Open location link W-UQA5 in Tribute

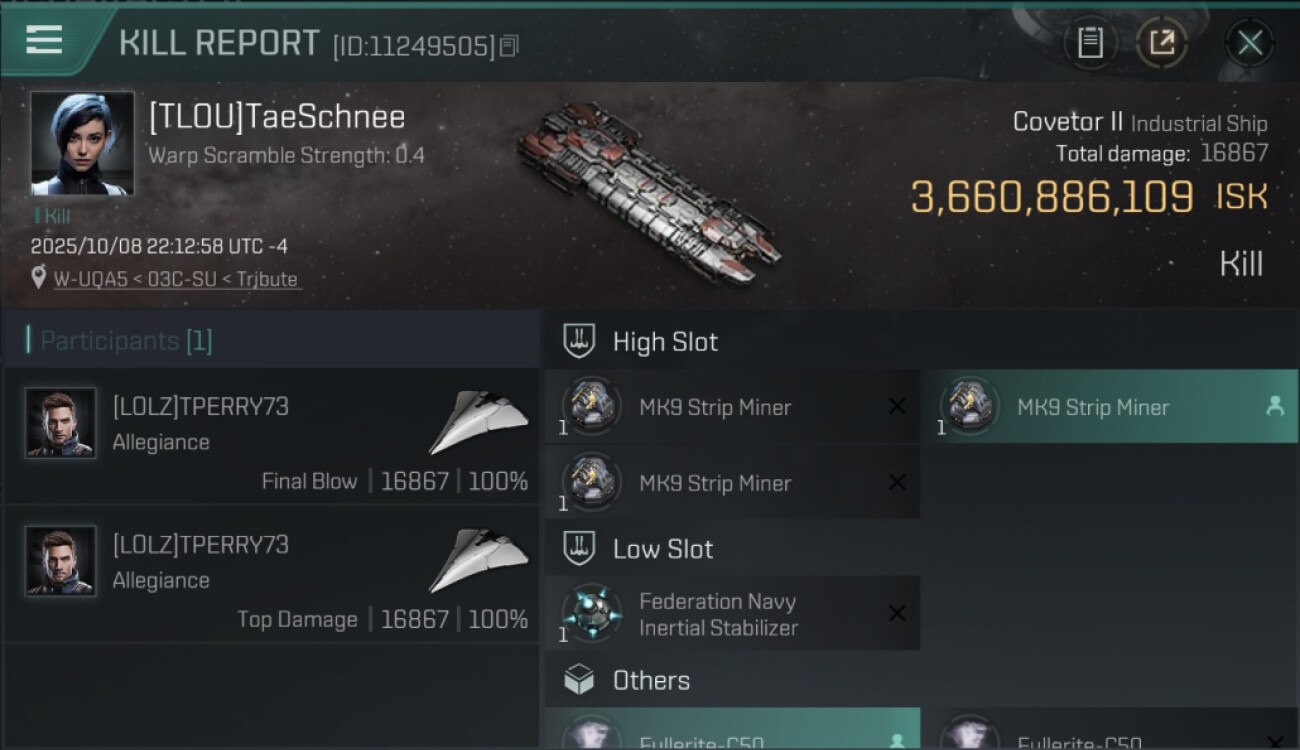176,279
